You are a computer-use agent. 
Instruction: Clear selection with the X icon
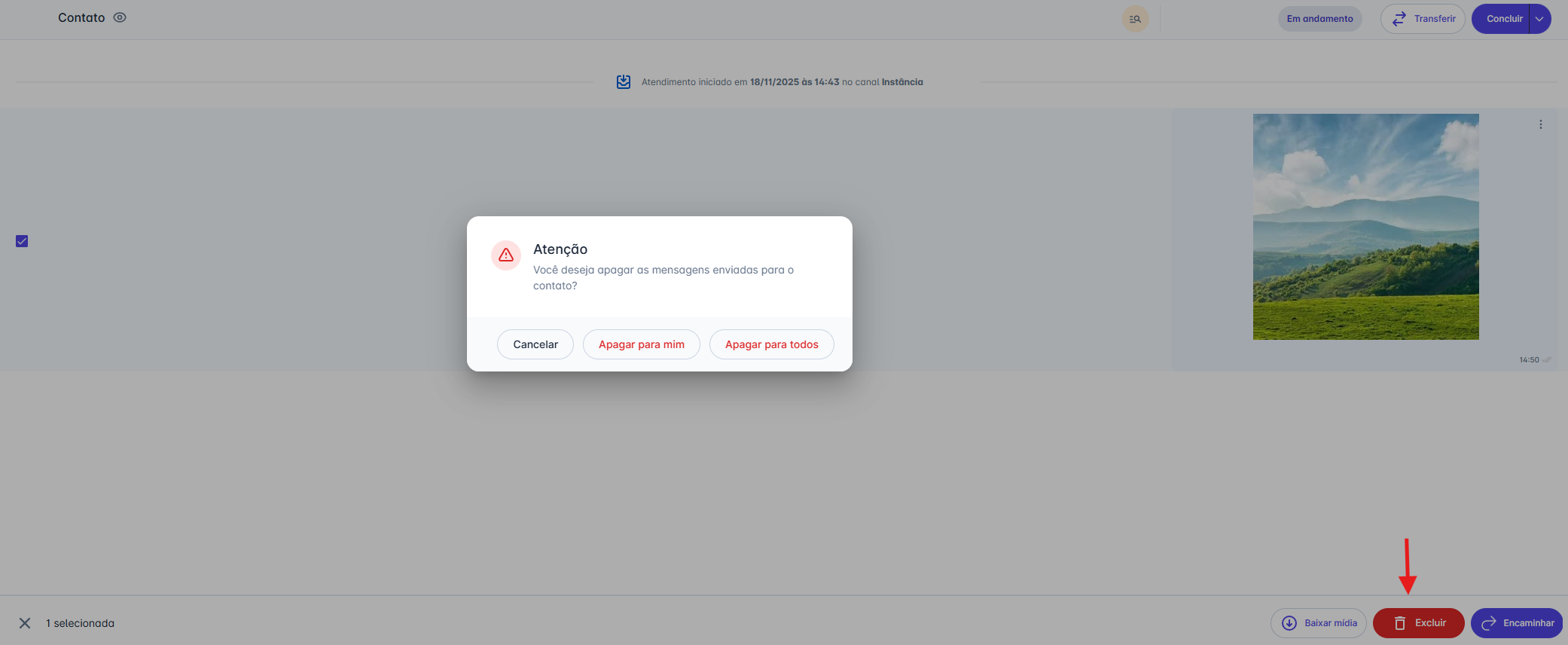[25, 623]
